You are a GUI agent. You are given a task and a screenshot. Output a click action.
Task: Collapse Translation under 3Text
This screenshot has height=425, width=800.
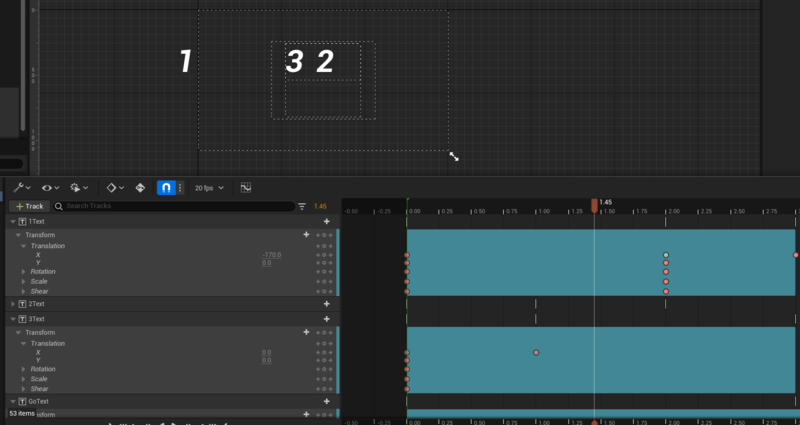pos(23,343)
